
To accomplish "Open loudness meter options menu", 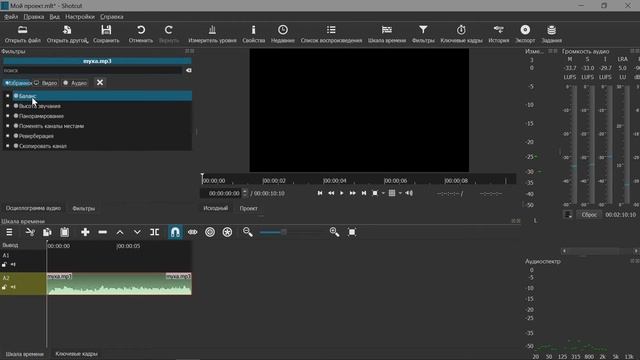I will [x=567, y=215].
